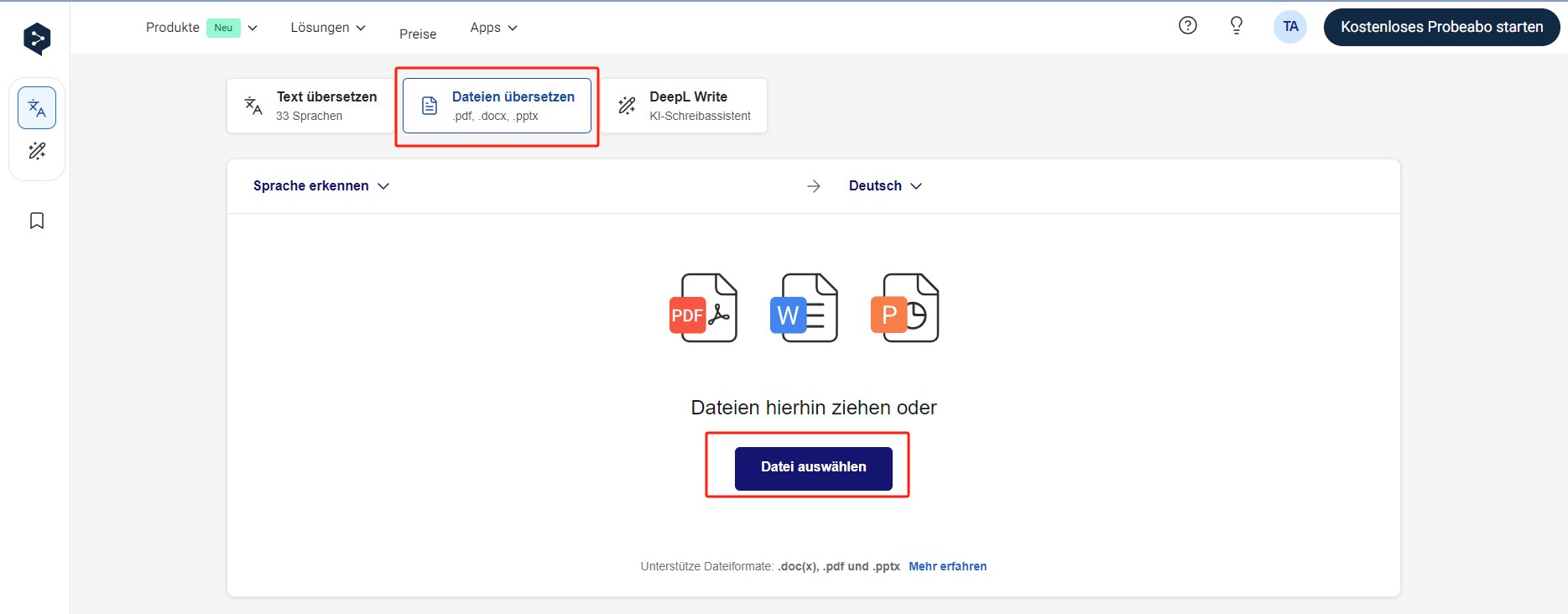This screenshot has width=1568, height=614.
Task: Click Kostenloses Probeabo starten button
Action: coord(1441,27)
